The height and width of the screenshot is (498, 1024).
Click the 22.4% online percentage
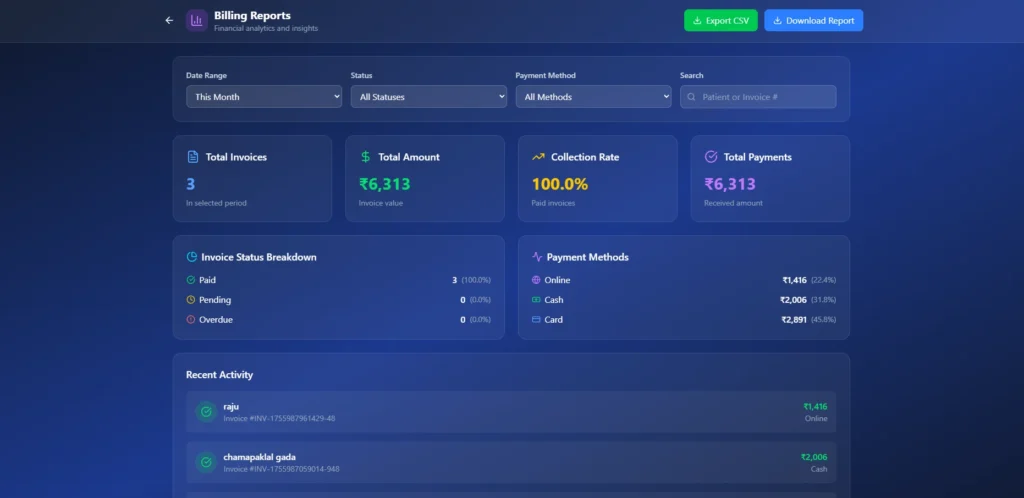[x=824, y=280]
